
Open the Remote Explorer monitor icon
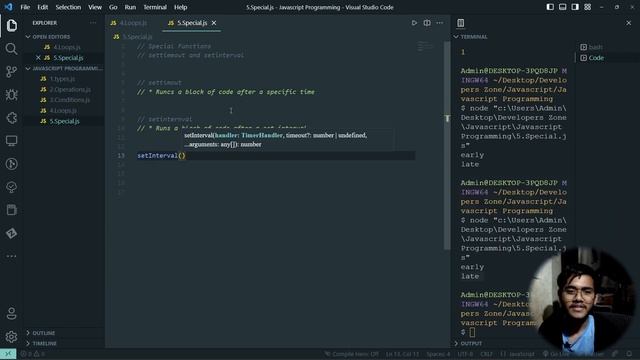tap(11, 141)
